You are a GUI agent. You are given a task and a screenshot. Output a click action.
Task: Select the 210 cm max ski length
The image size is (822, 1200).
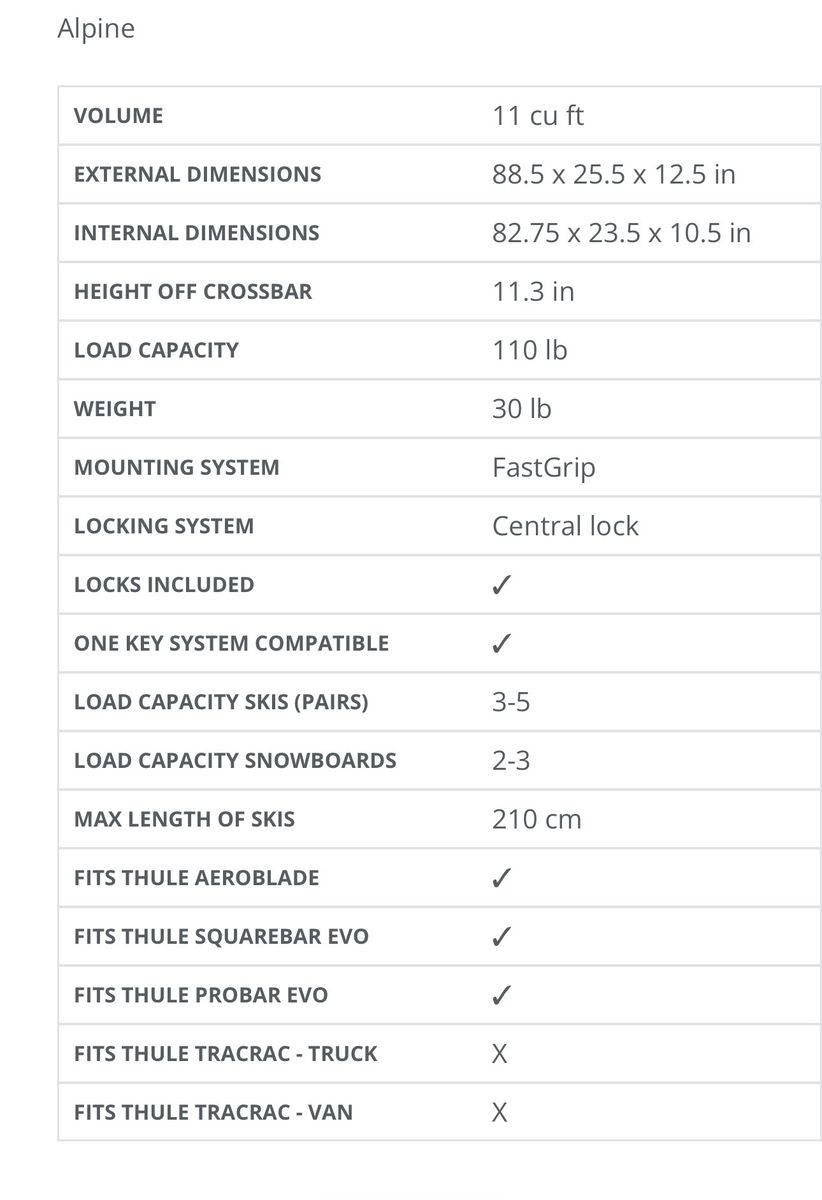pyautogui.click(x=536, y=820)
